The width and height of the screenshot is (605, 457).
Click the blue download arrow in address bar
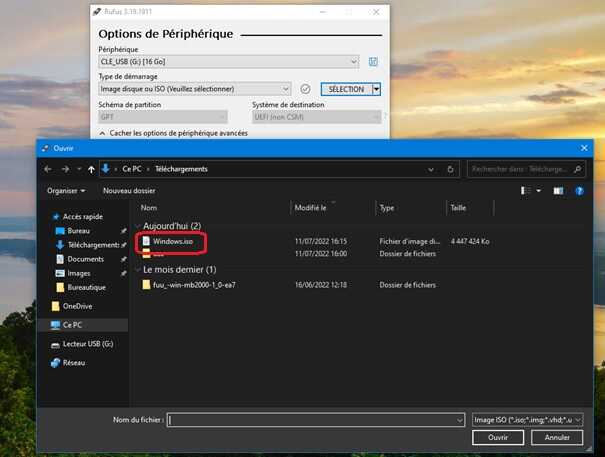[106, 168]
